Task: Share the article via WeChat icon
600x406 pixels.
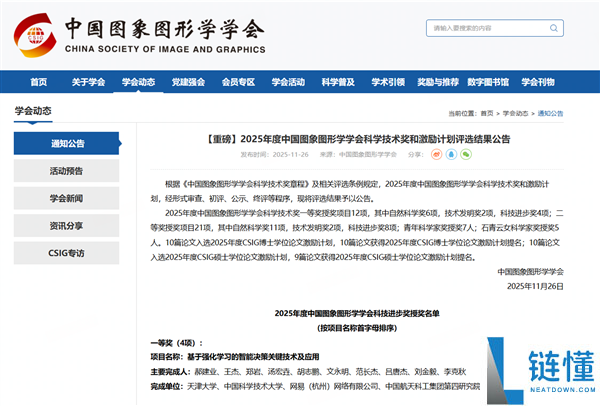Action: (x=466, y=154)
